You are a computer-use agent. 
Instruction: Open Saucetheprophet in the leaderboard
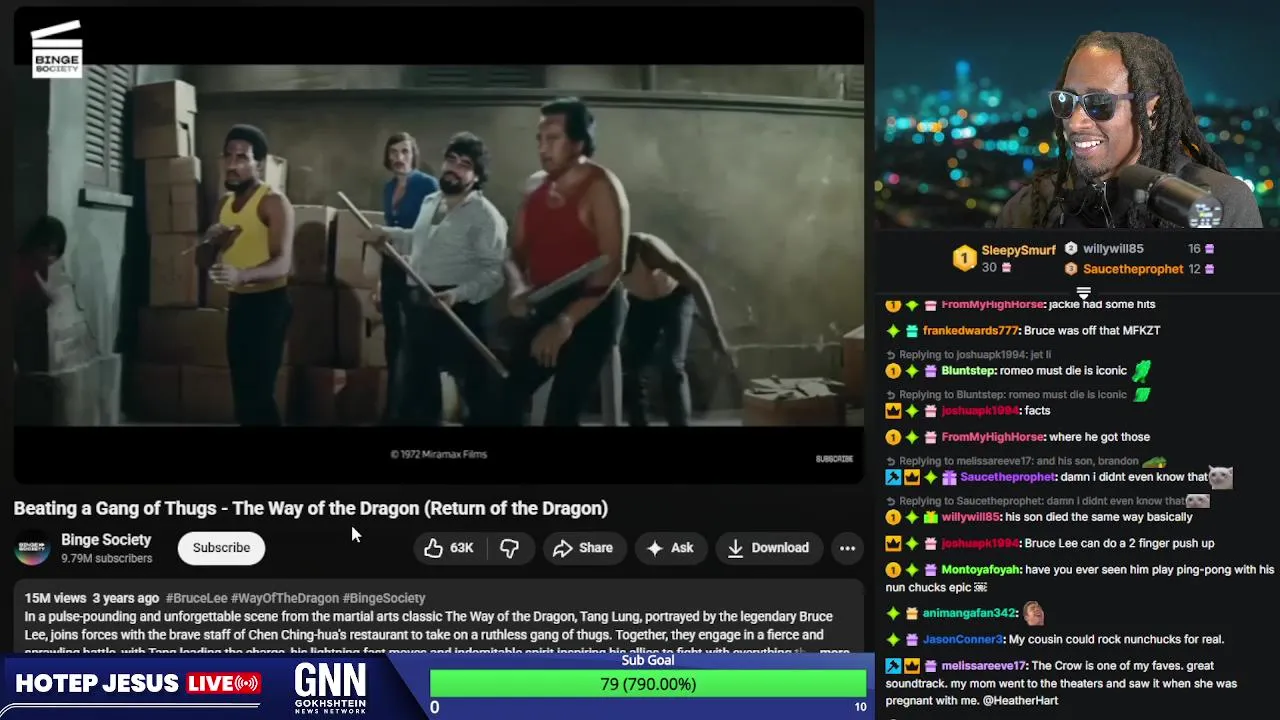pyautogui.click(x=1133, y=269)
